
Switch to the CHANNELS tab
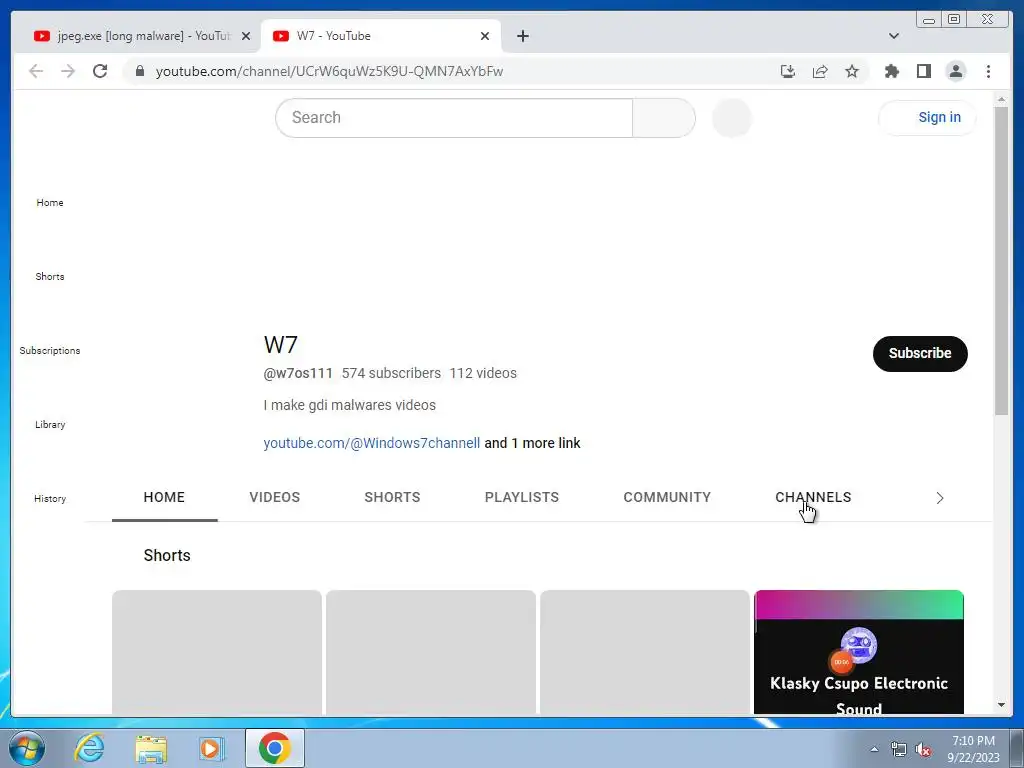[813, 497]
